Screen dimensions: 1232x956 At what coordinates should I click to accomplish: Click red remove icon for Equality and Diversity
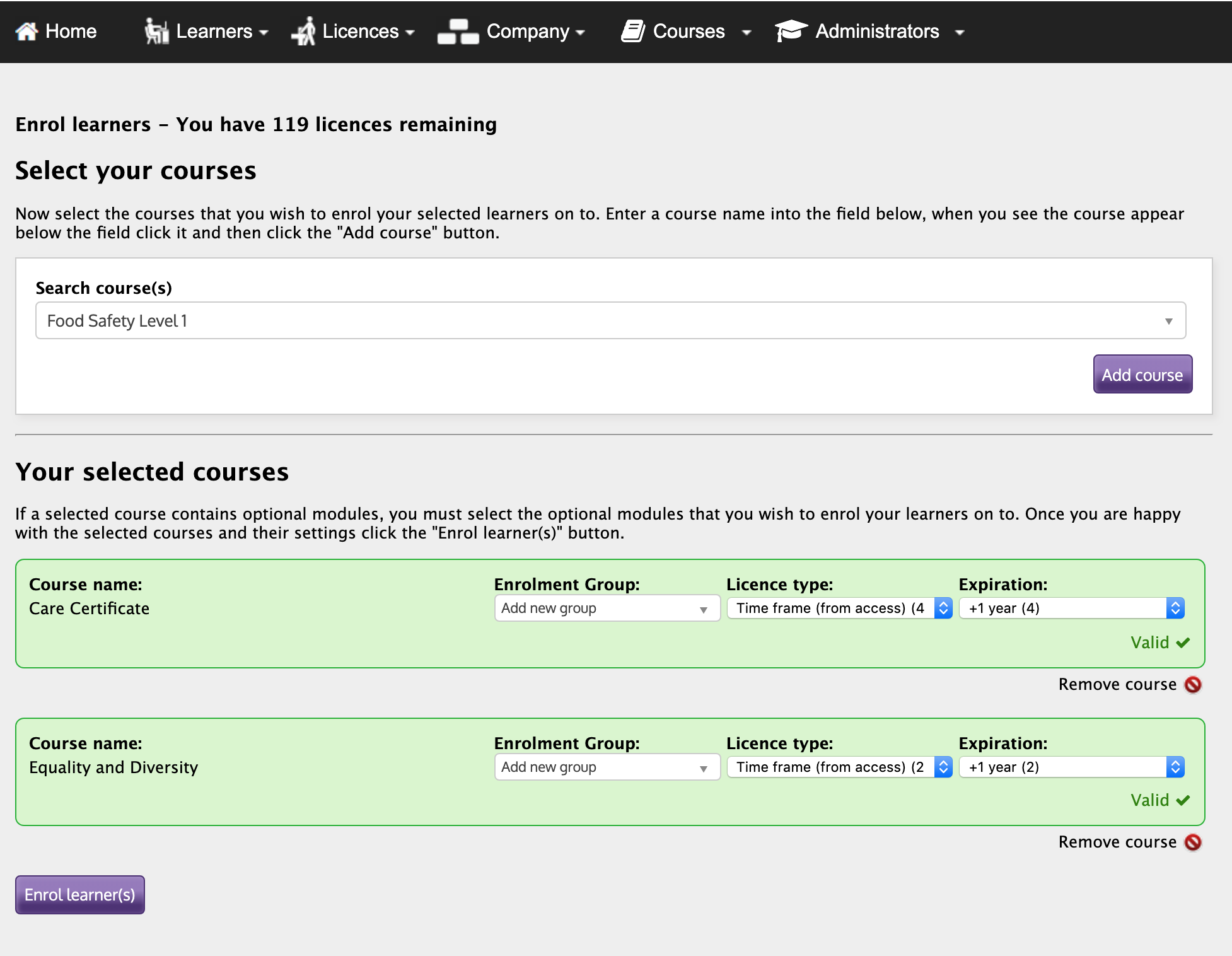point(1193,842)
